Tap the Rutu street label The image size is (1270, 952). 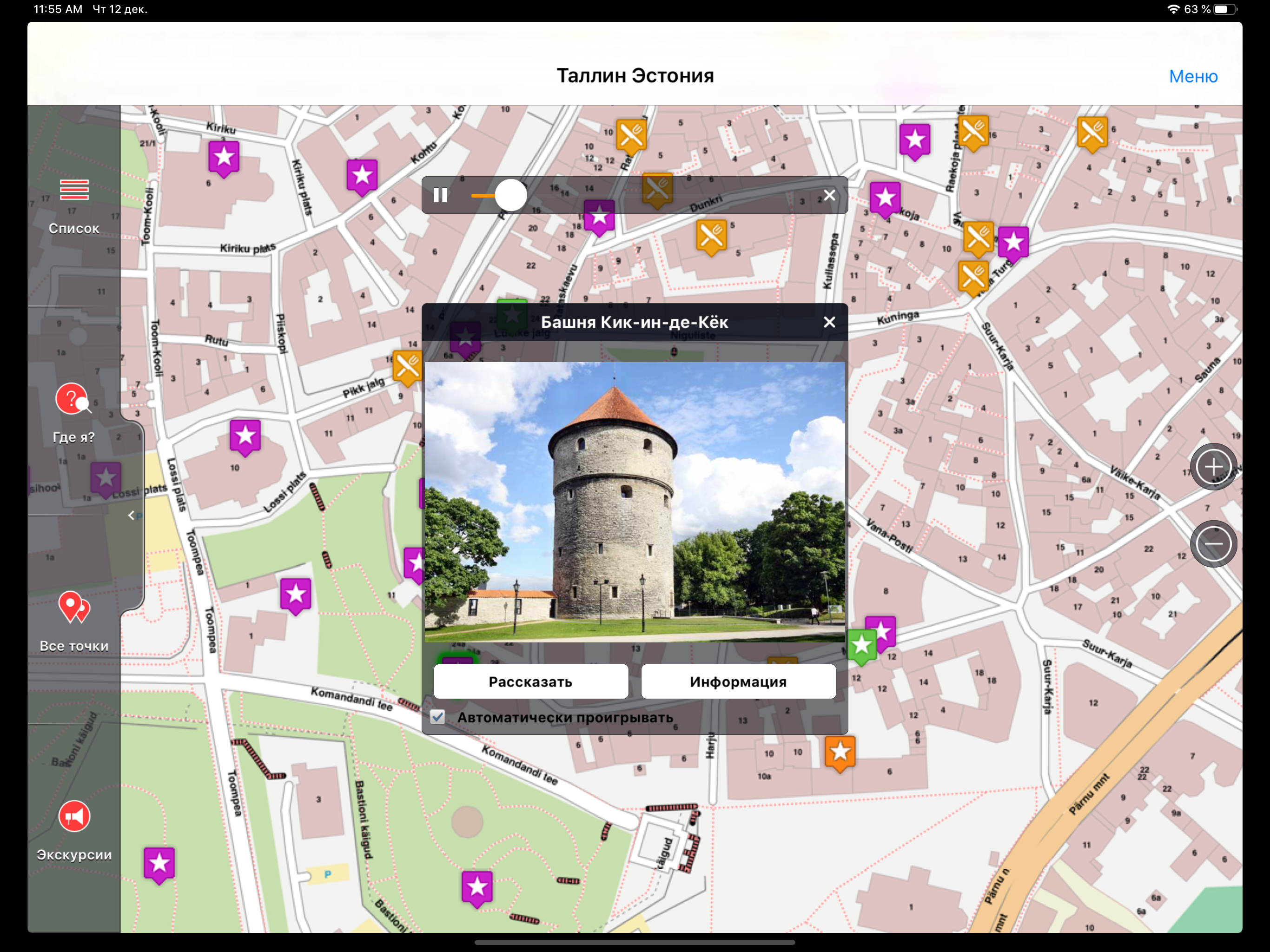217,340
